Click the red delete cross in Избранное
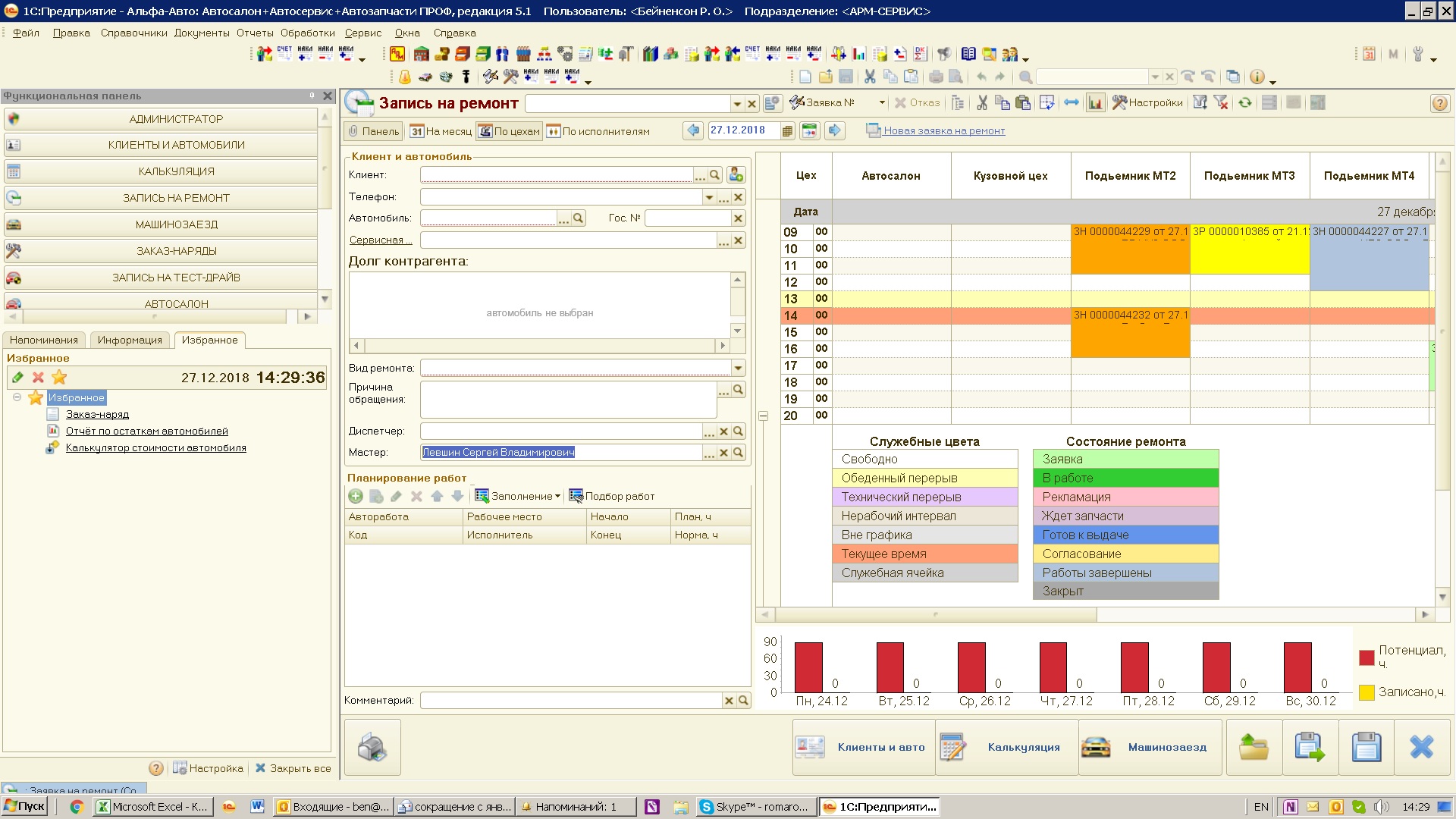Image resolution: width=1456 pixels, height=819 pixels. tap(38, 377)
